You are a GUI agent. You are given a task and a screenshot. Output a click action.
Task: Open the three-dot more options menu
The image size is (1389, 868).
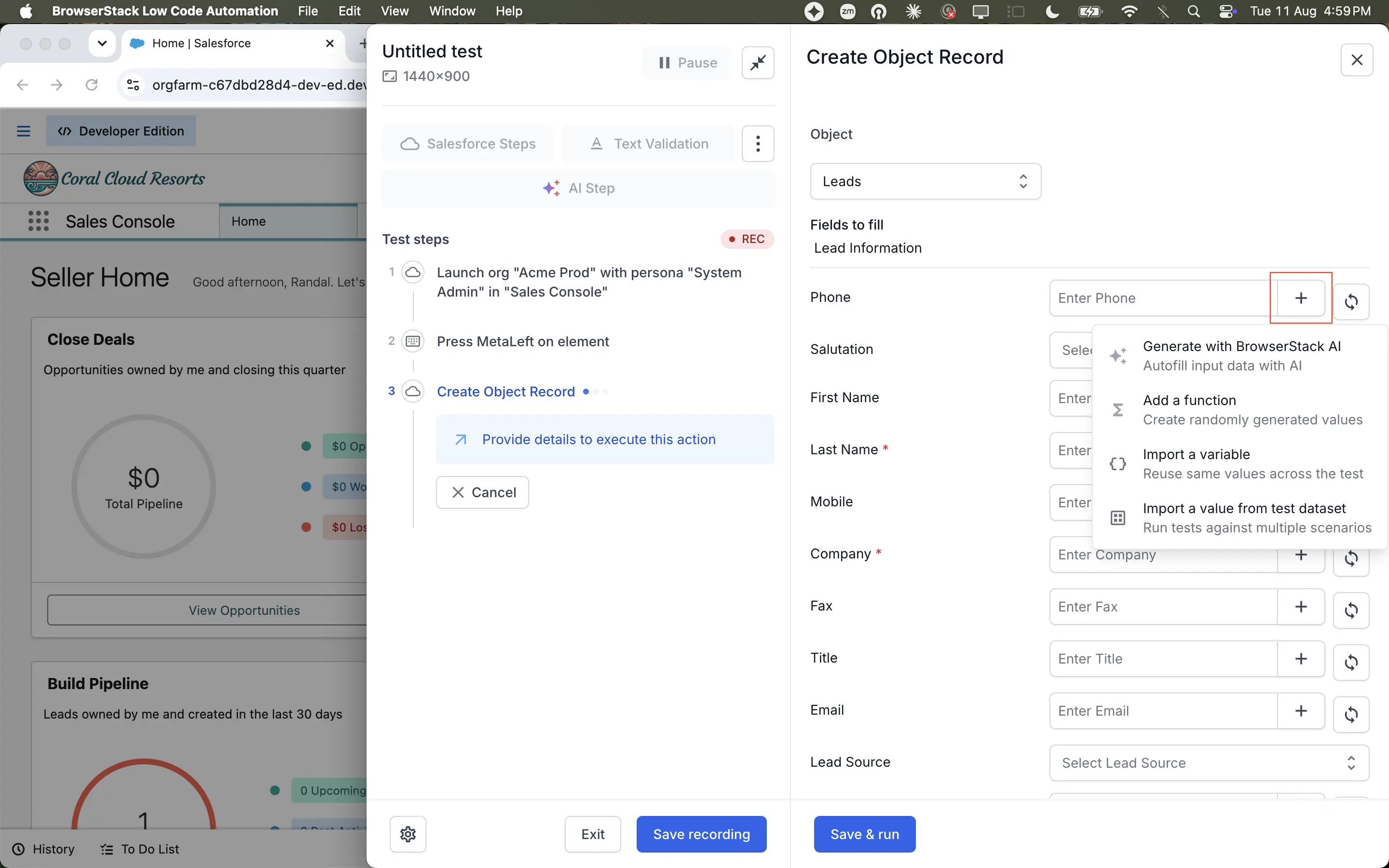click(x=758, y=144)
